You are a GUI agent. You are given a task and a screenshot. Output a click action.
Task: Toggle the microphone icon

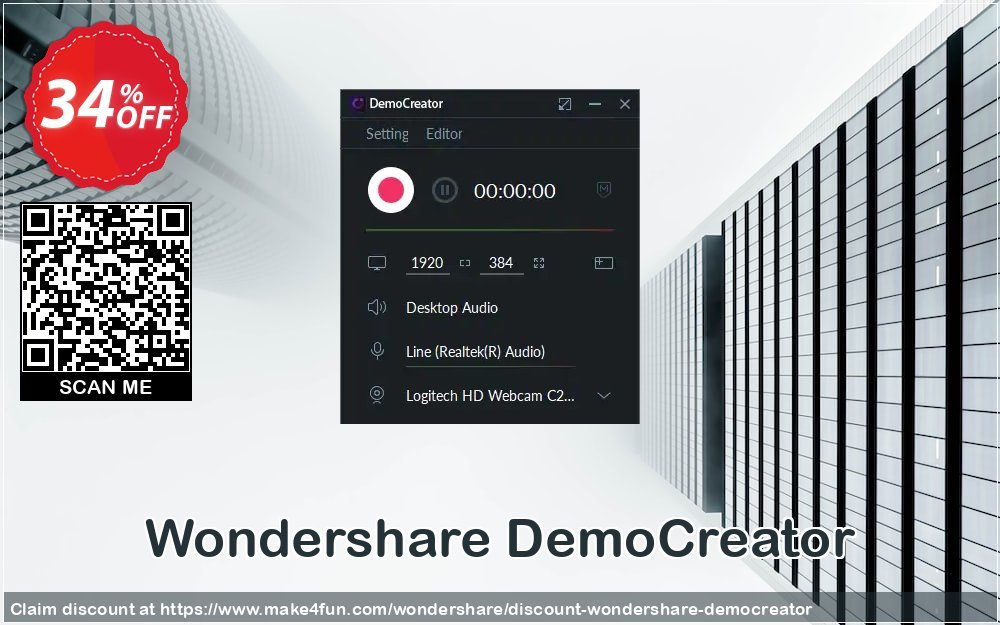pyautogui.click(x=377, y=351)
